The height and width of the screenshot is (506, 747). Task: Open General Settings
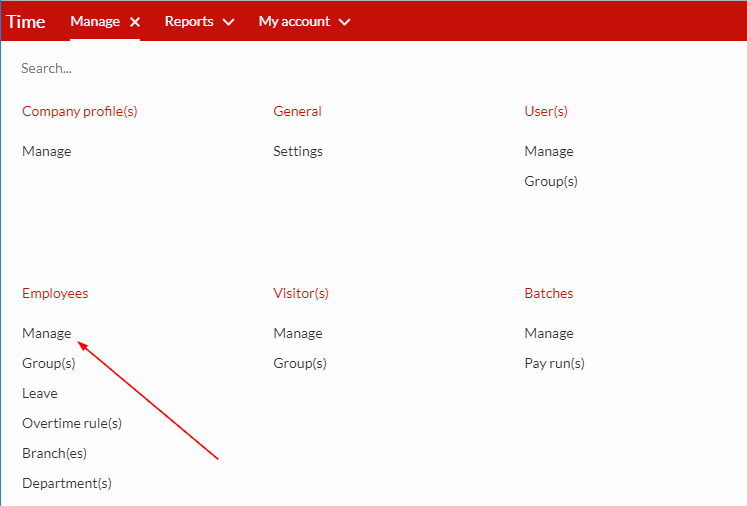(x=298, y=152)
